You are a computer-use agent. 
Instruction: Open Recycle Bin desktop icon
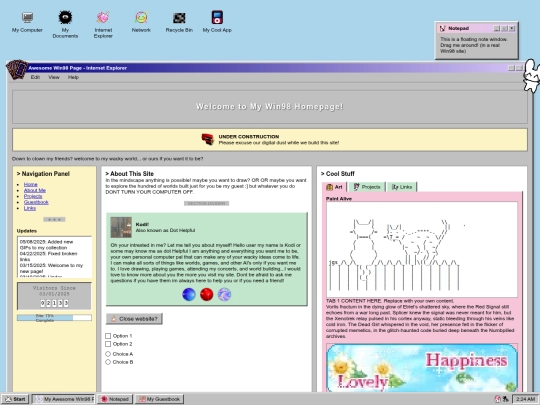pos(179,22)
